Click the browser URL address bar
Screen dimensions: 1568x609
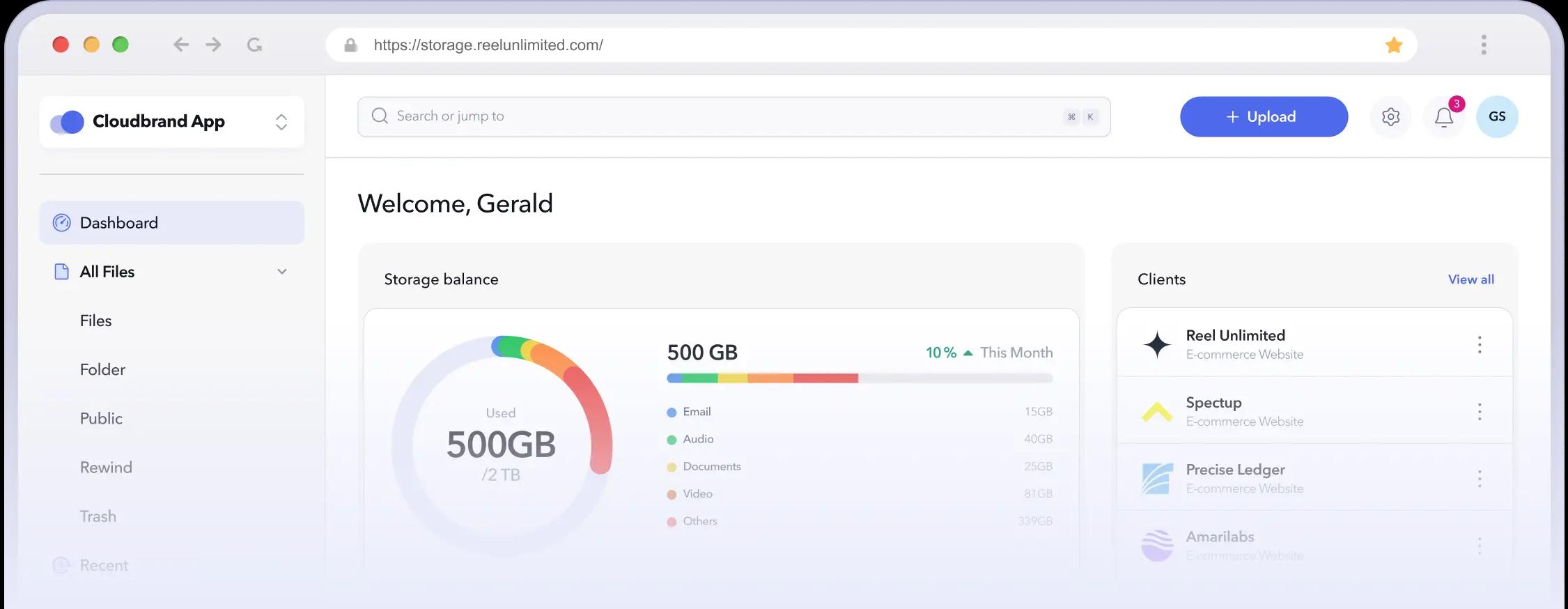coord(871,45)
